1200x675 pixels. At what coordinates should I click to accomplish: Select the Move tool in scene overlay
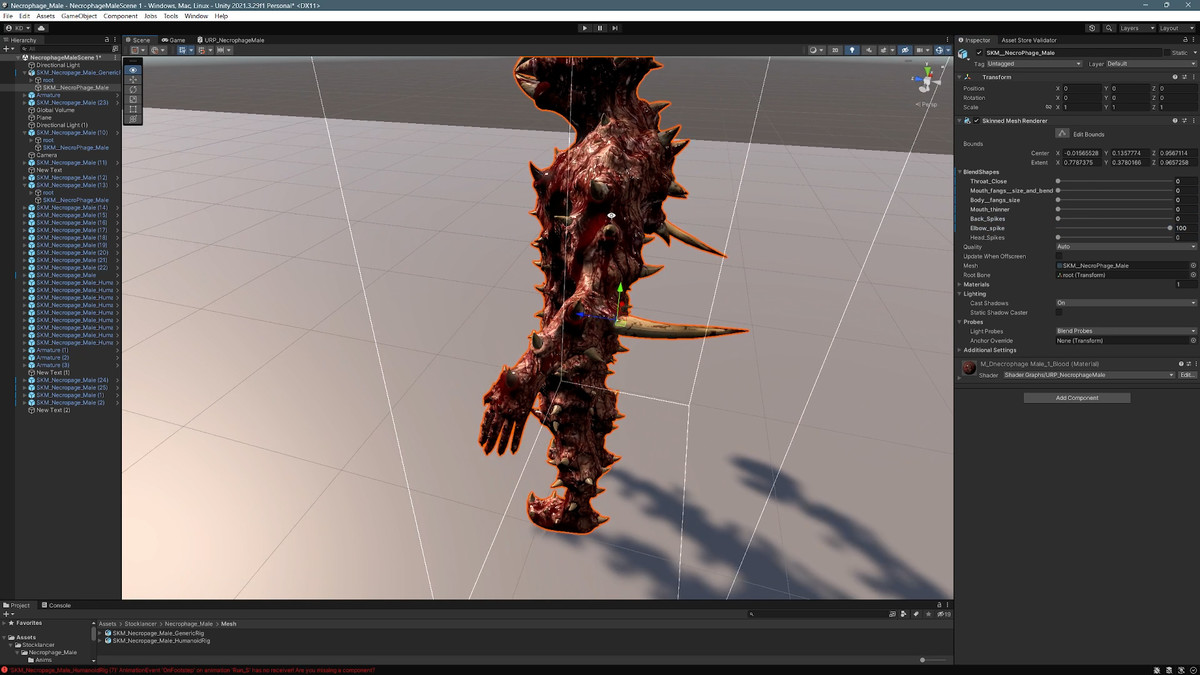click(133, 80)
